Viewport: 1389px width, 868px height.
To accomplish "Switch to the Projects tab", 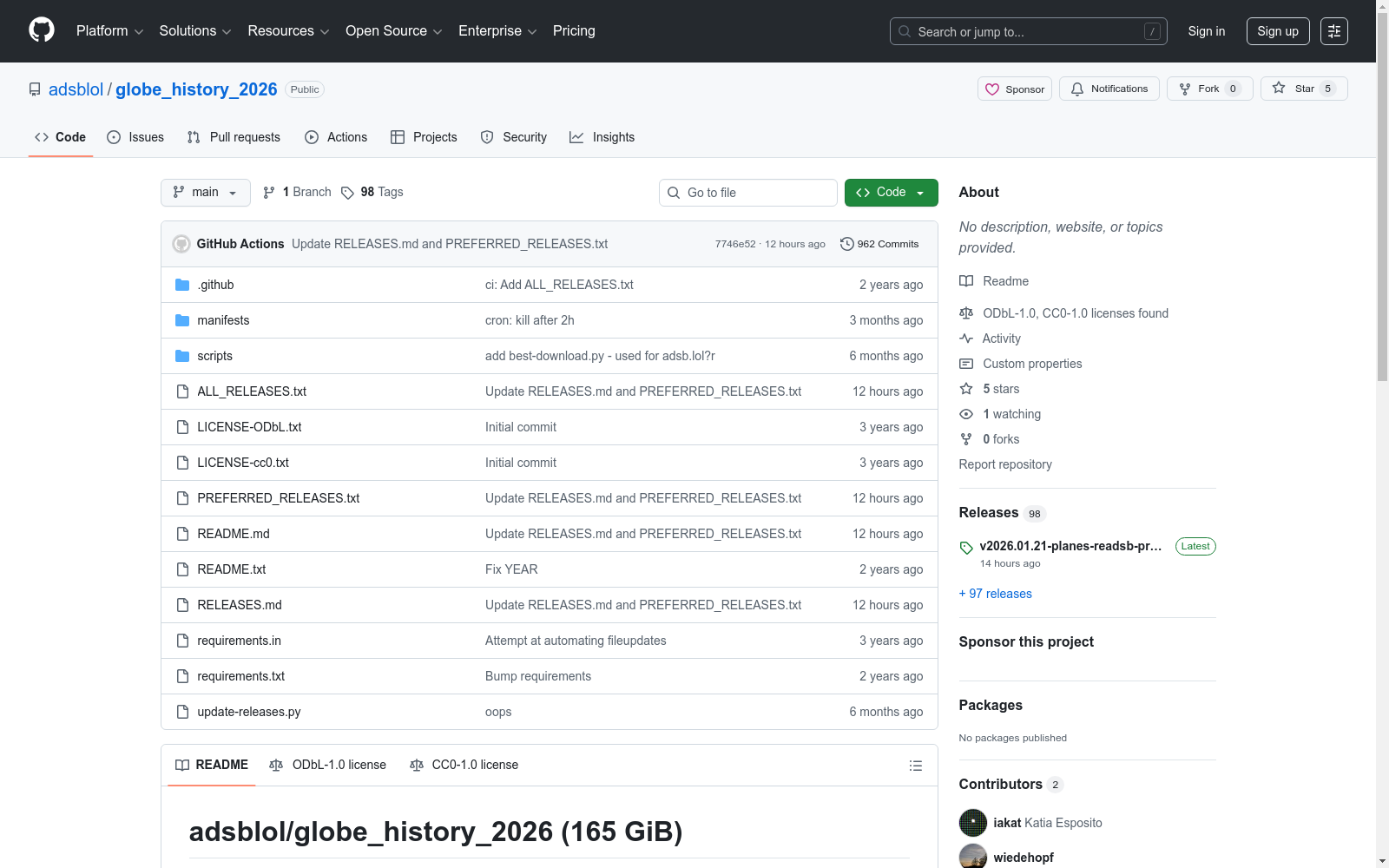I will click(x=424, y=137).
